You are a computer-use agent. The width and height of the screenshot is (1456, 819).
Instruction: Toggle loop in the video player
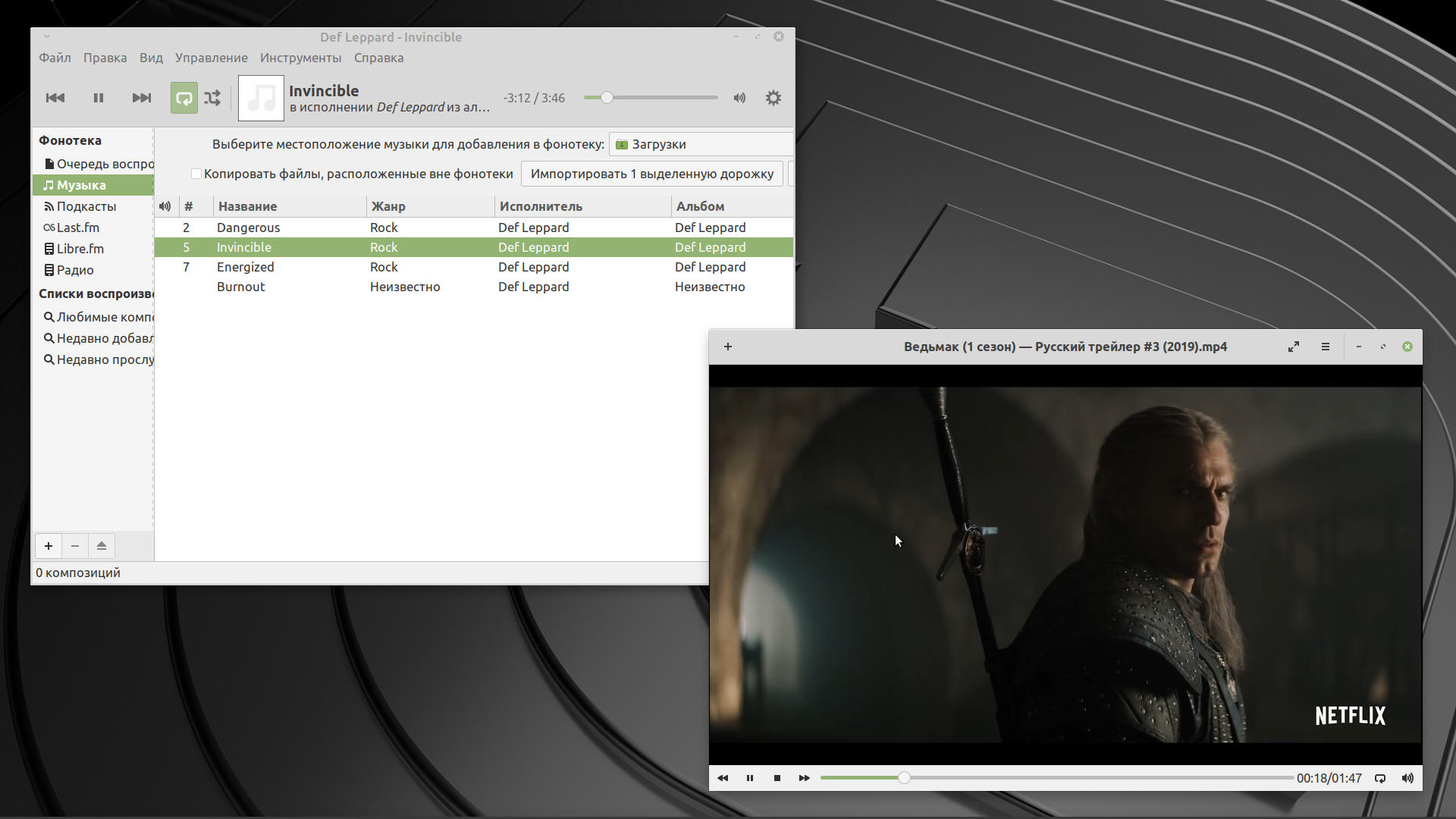click(x=1380, y=778)
